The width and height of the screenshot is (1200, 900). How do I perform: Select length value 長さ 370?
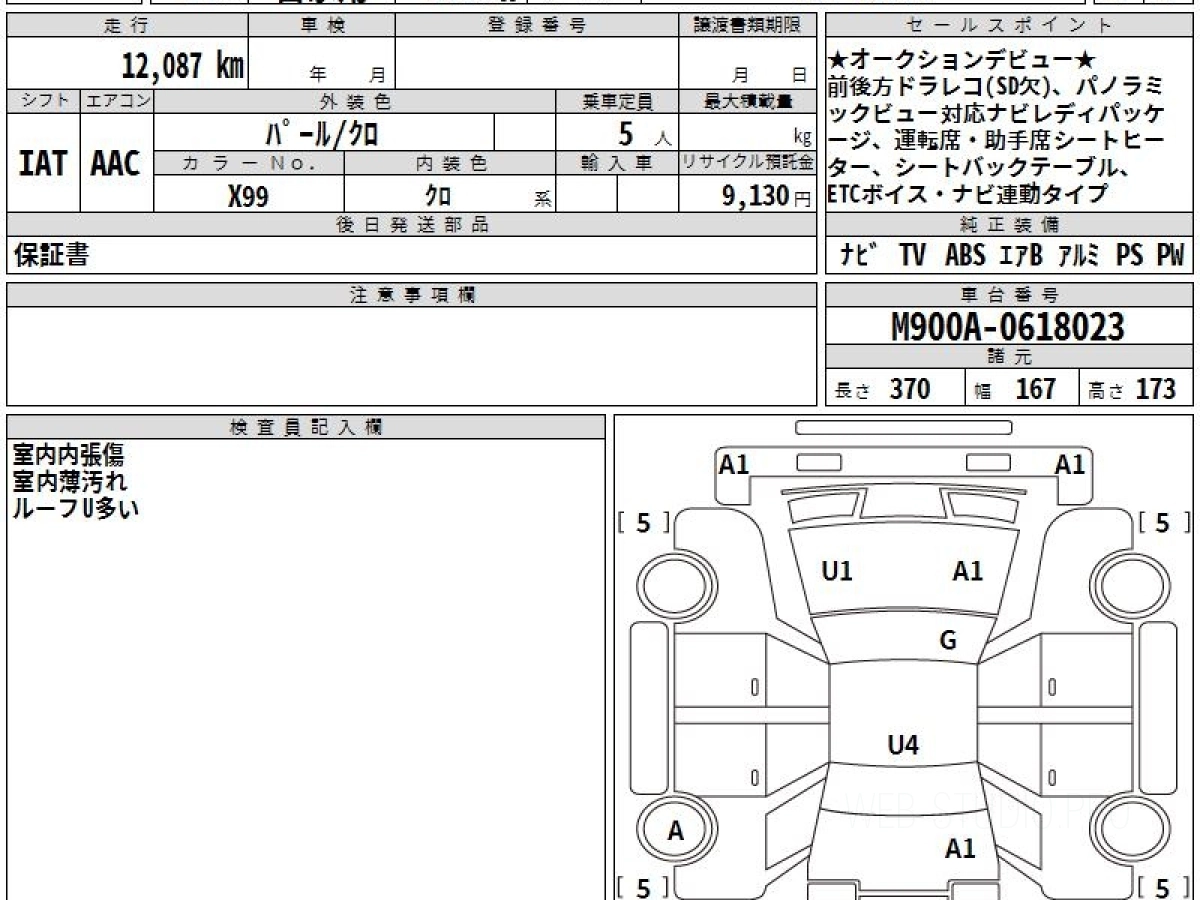[x=882, y=389]
